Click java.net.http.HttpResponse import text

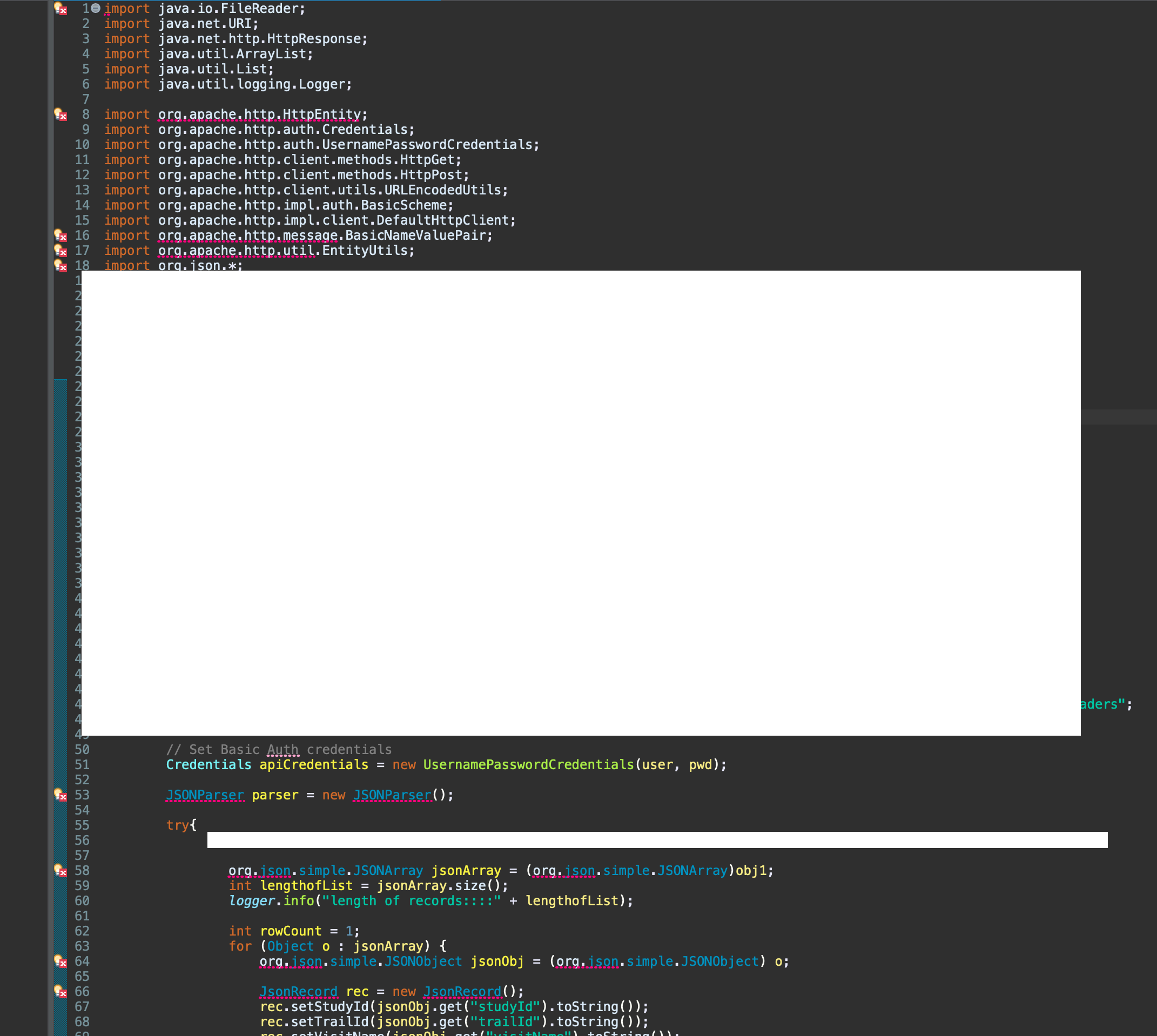(263, 39)
